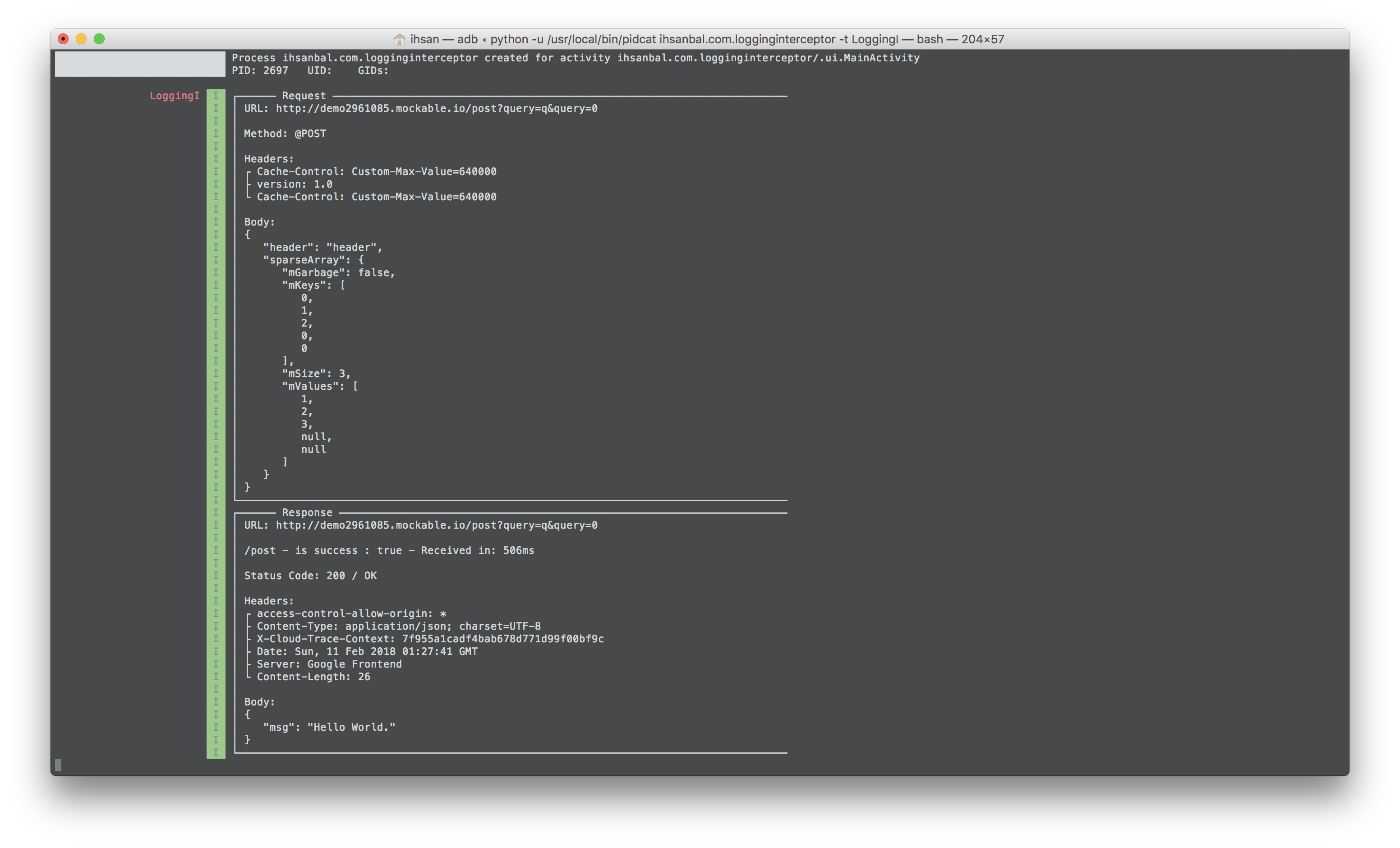The height and width of the screenshot is (848, 1400).
Task: Click the Status Code: 200 / OK line
Action: click(x=310, y=576)
